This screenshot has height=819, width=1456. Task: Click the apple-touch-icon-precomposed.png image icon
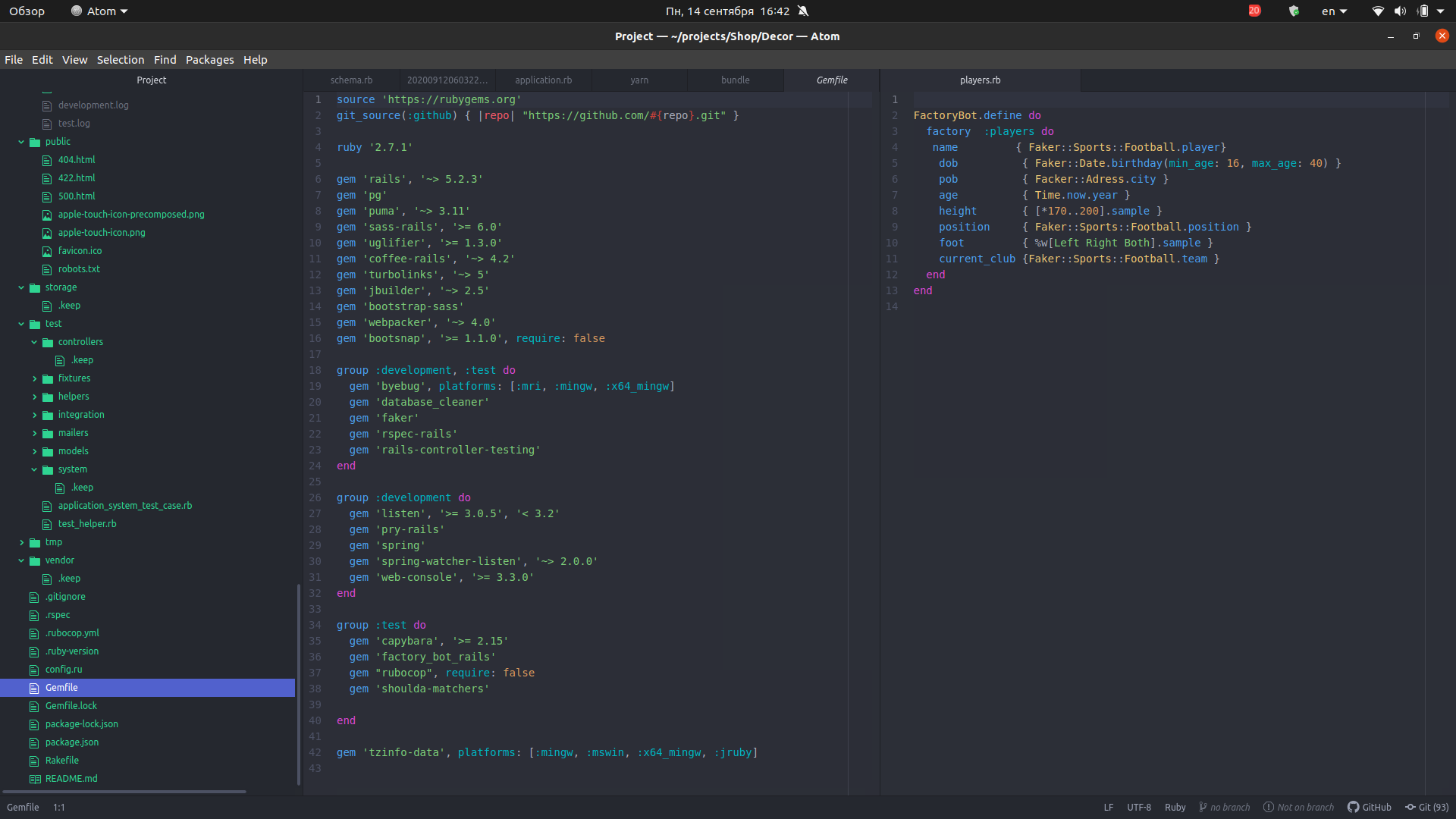[x=47, y=215]
